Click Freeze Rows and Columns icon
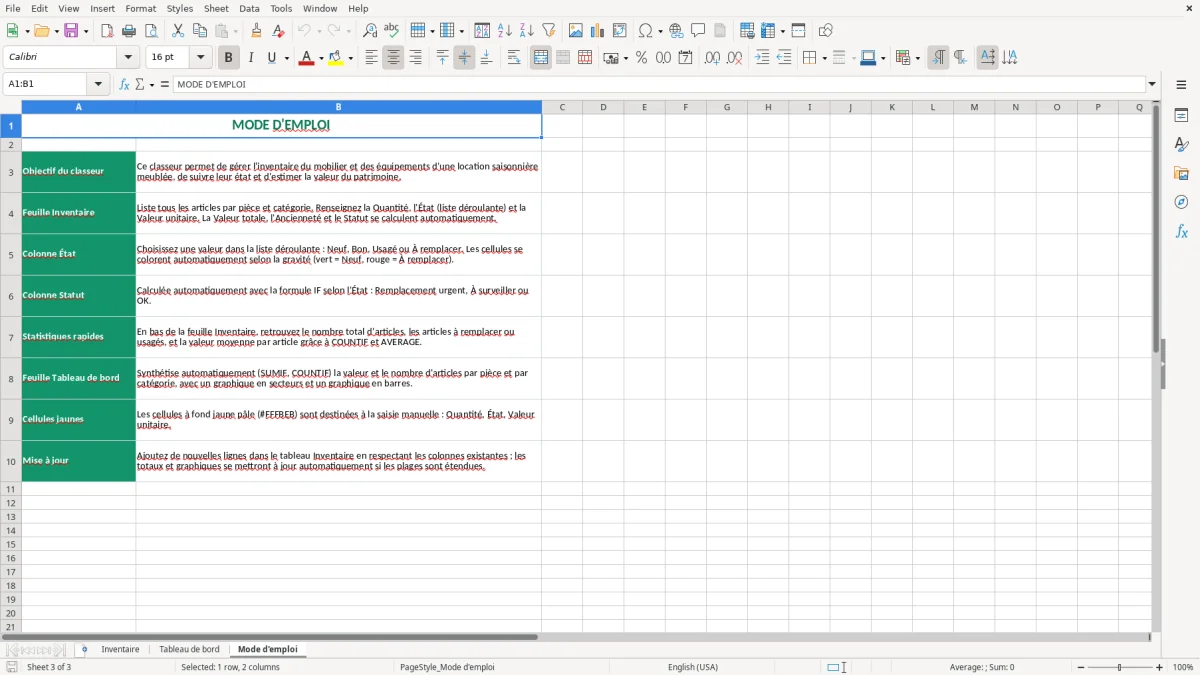This screenshot has height=675, width=1200. tap(768, 31)
